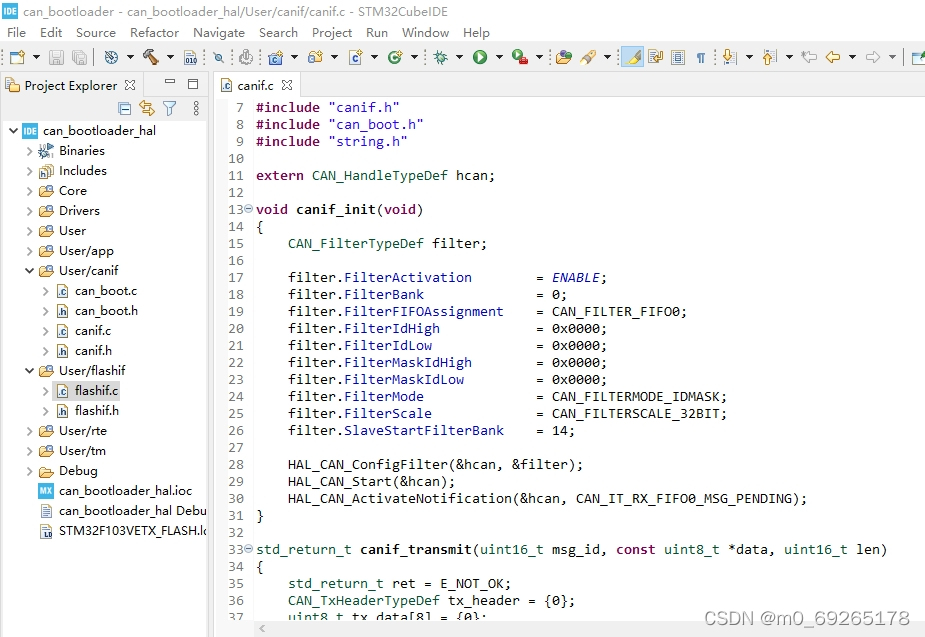Toggle Link with Editor in Project Explorer
The height and width of the screenshot is (637, 925).
pyautogui.click(x=147, y=108)
